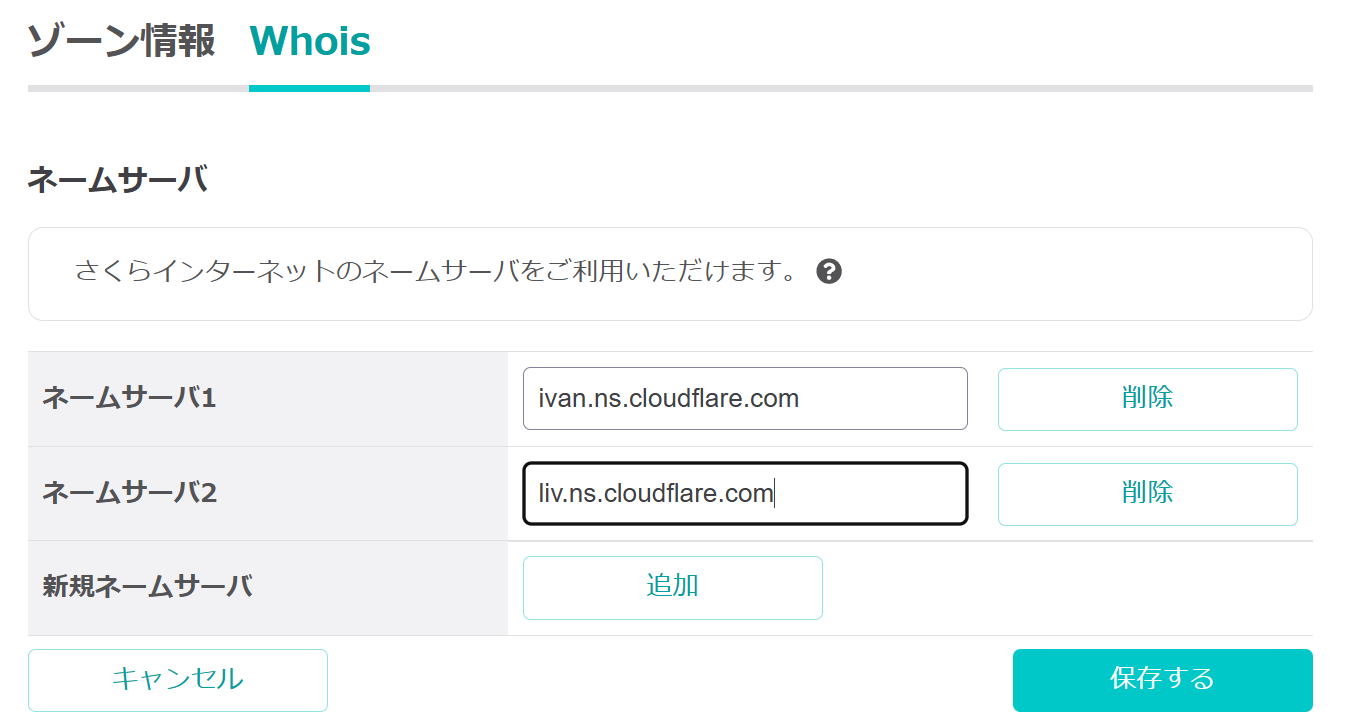Click 削除 to delete ネームサーバ1
Image resolution: width=1365 pixels, height=727 pixels.
(x=1147, y=398)
